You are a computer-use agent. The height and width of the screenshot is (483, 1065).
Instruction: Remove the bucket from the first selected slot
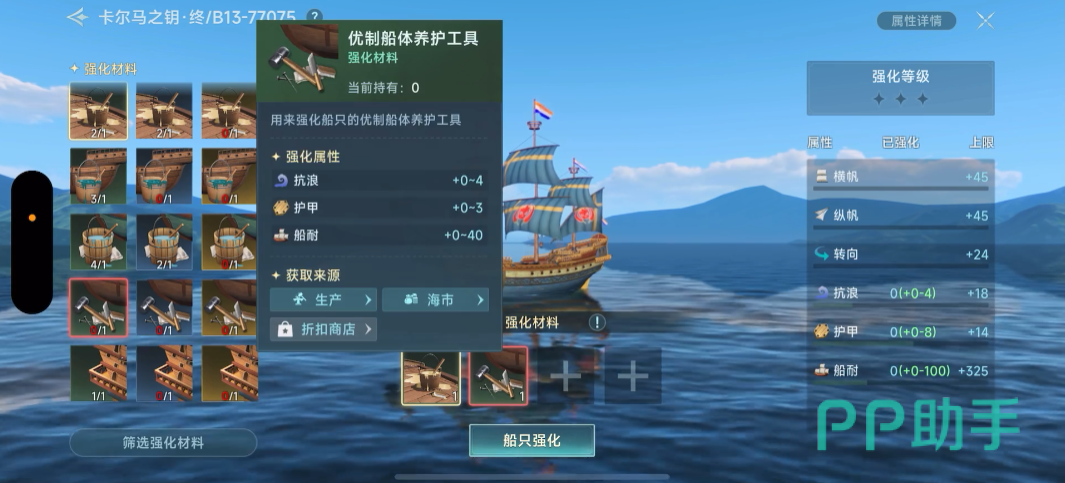click(431, 377)
